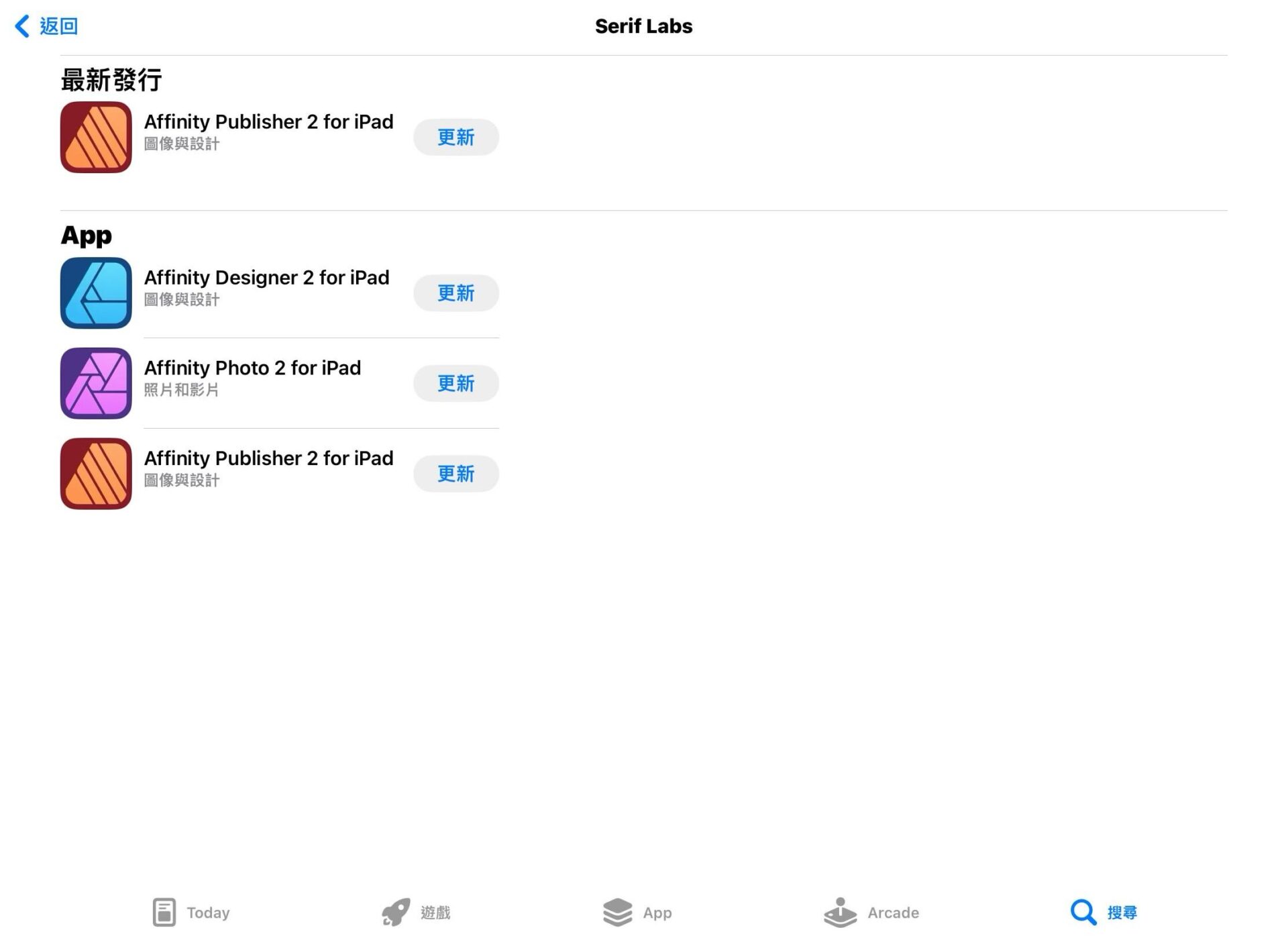Open Affinity Publisher 2 icon in App section

[x=96, y=474]
